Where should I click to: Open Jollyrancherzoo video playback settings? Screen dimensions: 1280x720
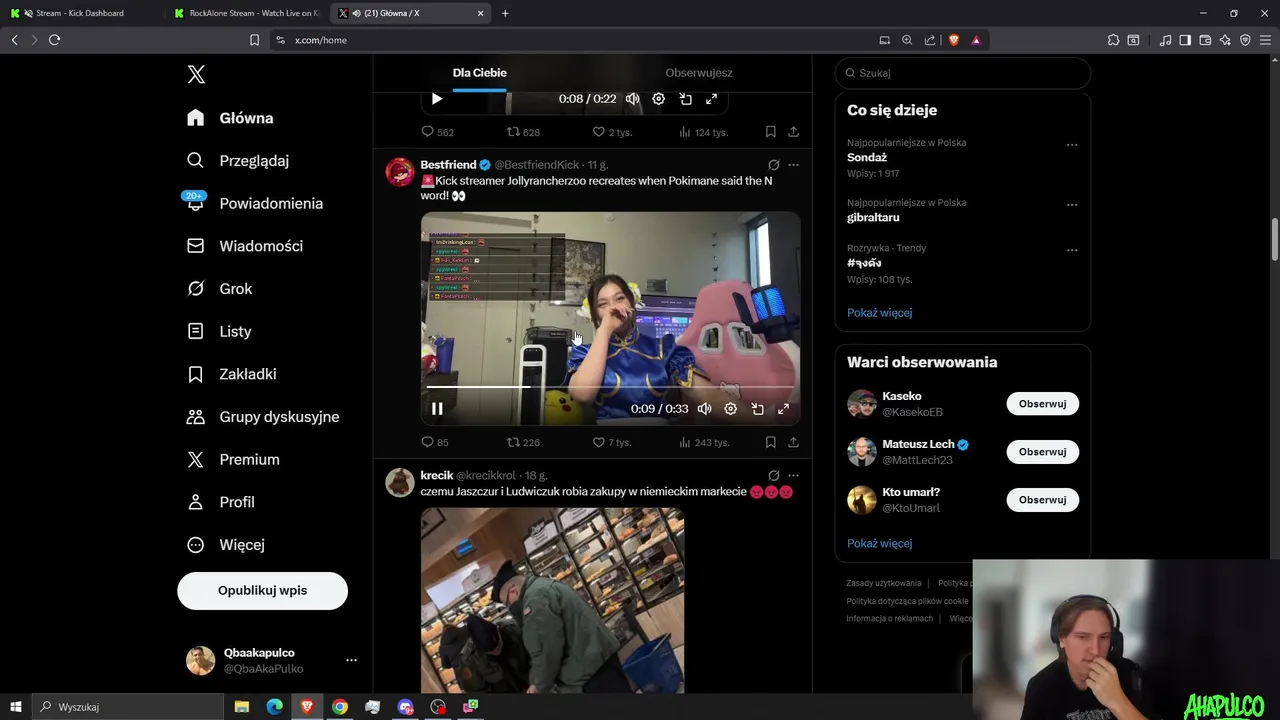(x=730, y=409)
